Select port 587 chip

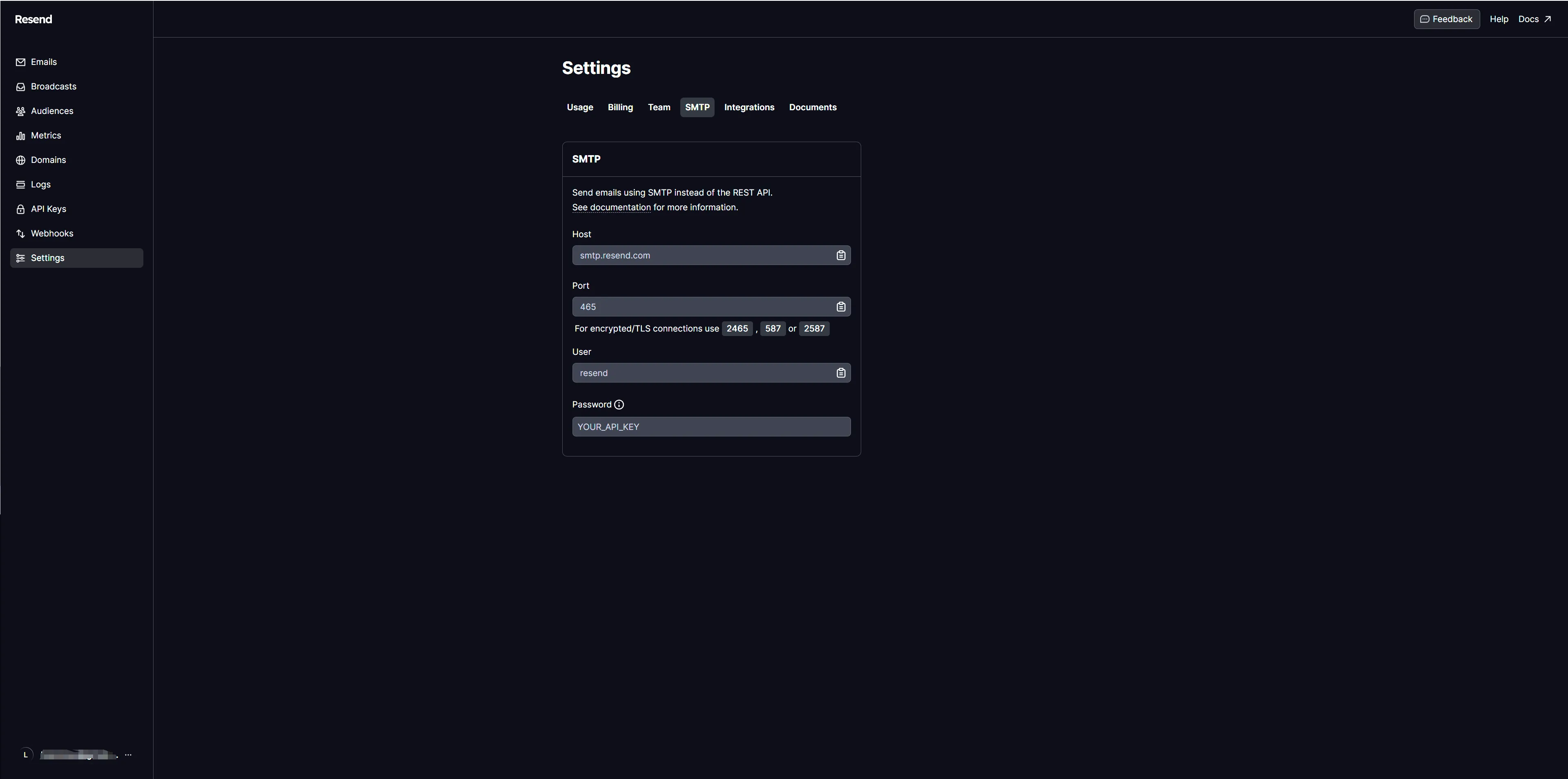773,329
